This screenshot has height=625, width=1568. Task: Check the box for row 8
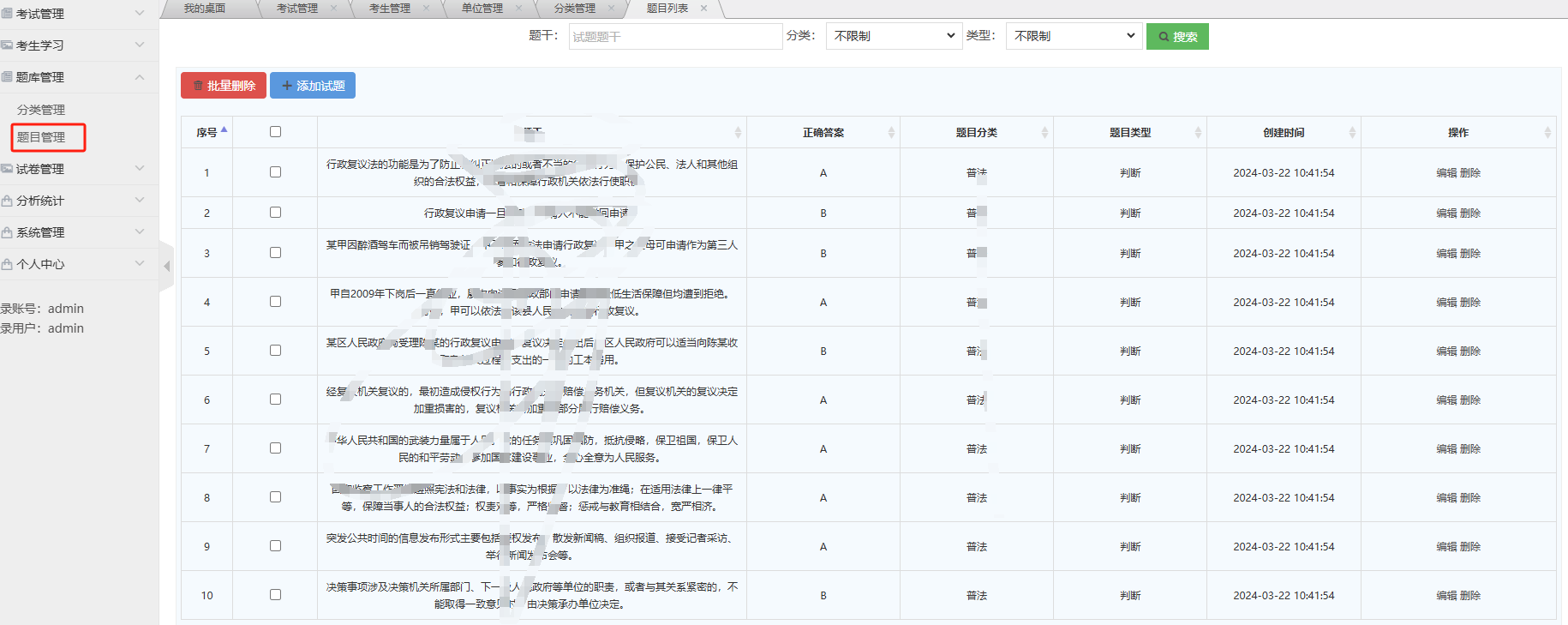(x=275, y=496)
